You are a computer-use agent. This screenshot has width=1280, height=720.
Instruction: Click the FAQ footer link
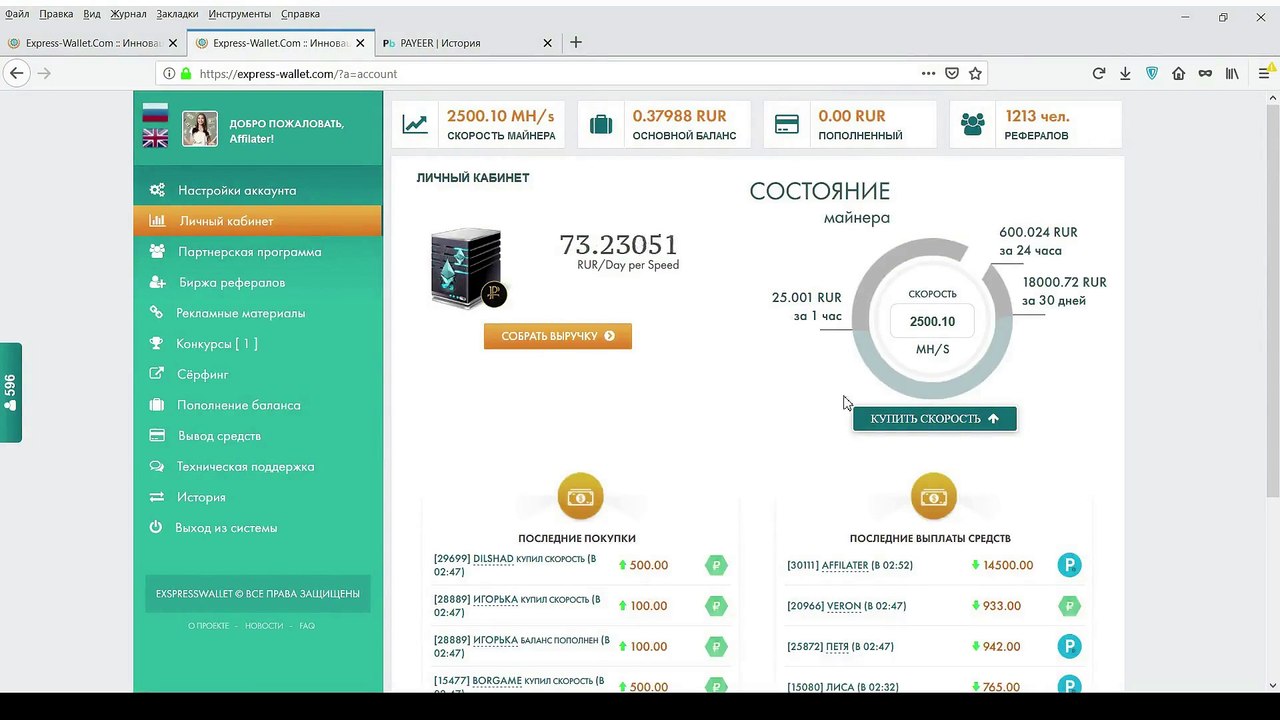click(307, 626)
